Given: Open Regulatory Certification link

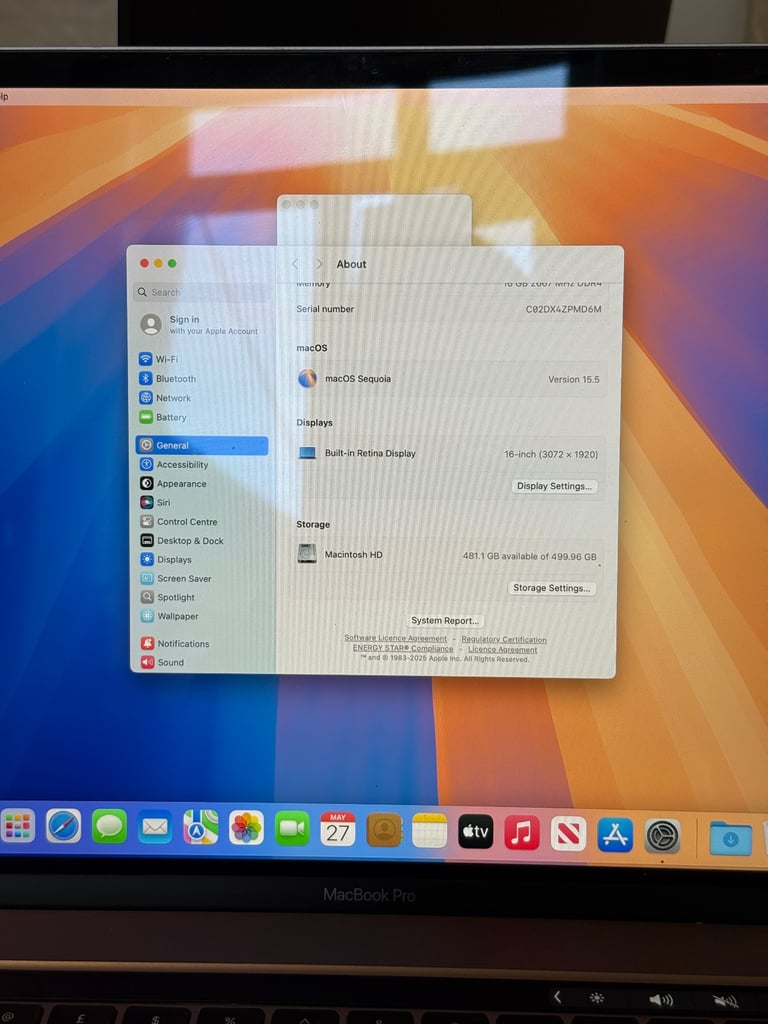Looking at the screenshot, I should pos(504,639).
